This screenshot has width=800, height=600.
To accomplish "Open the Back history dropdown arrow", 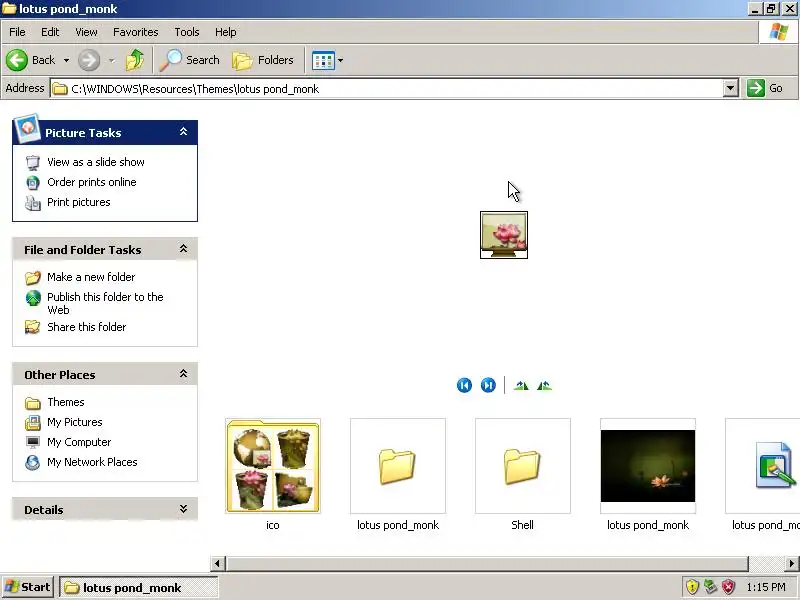I will tap(66, 60).
